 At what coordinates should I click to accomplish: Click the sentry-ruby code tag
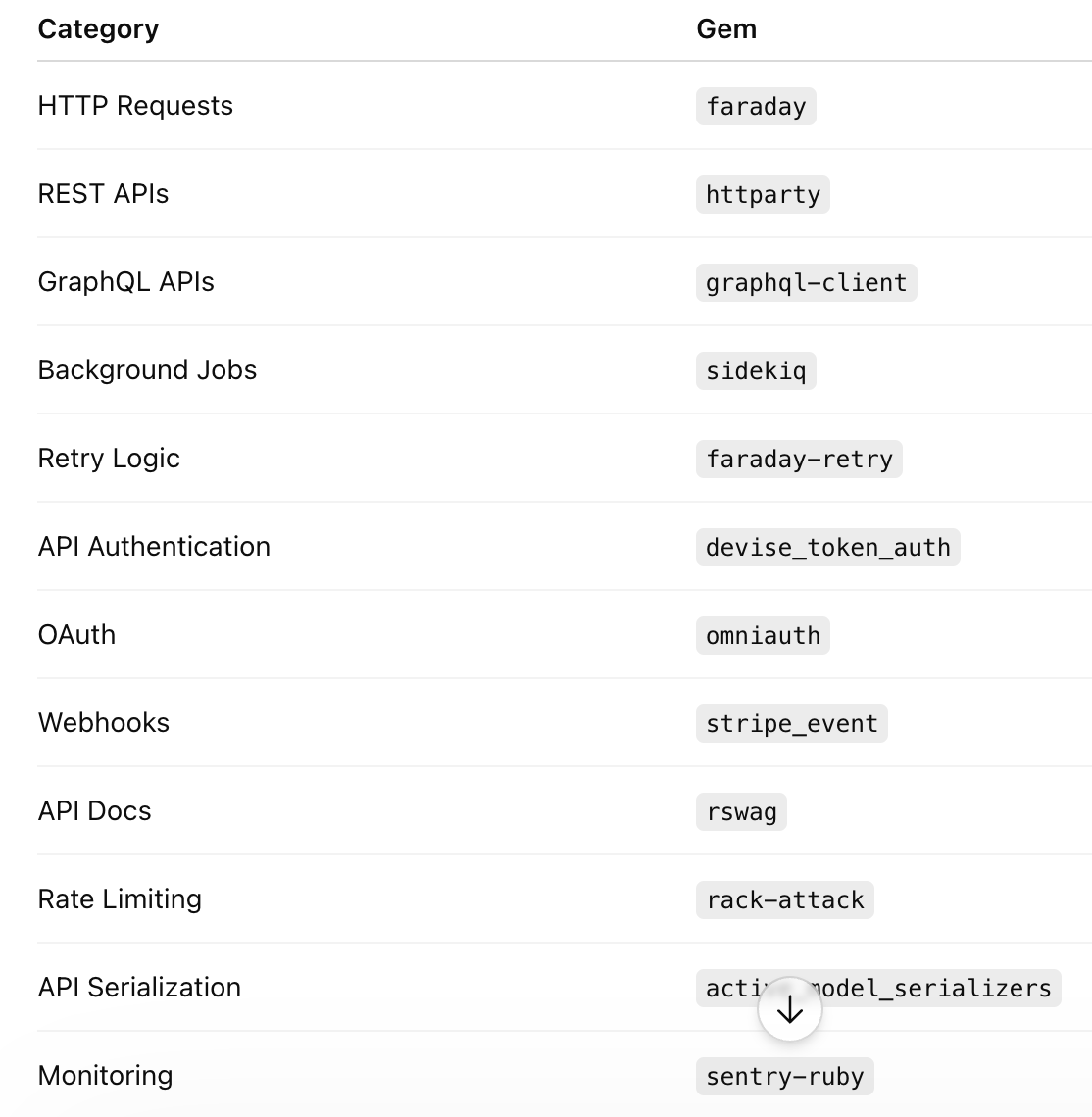785,1077
